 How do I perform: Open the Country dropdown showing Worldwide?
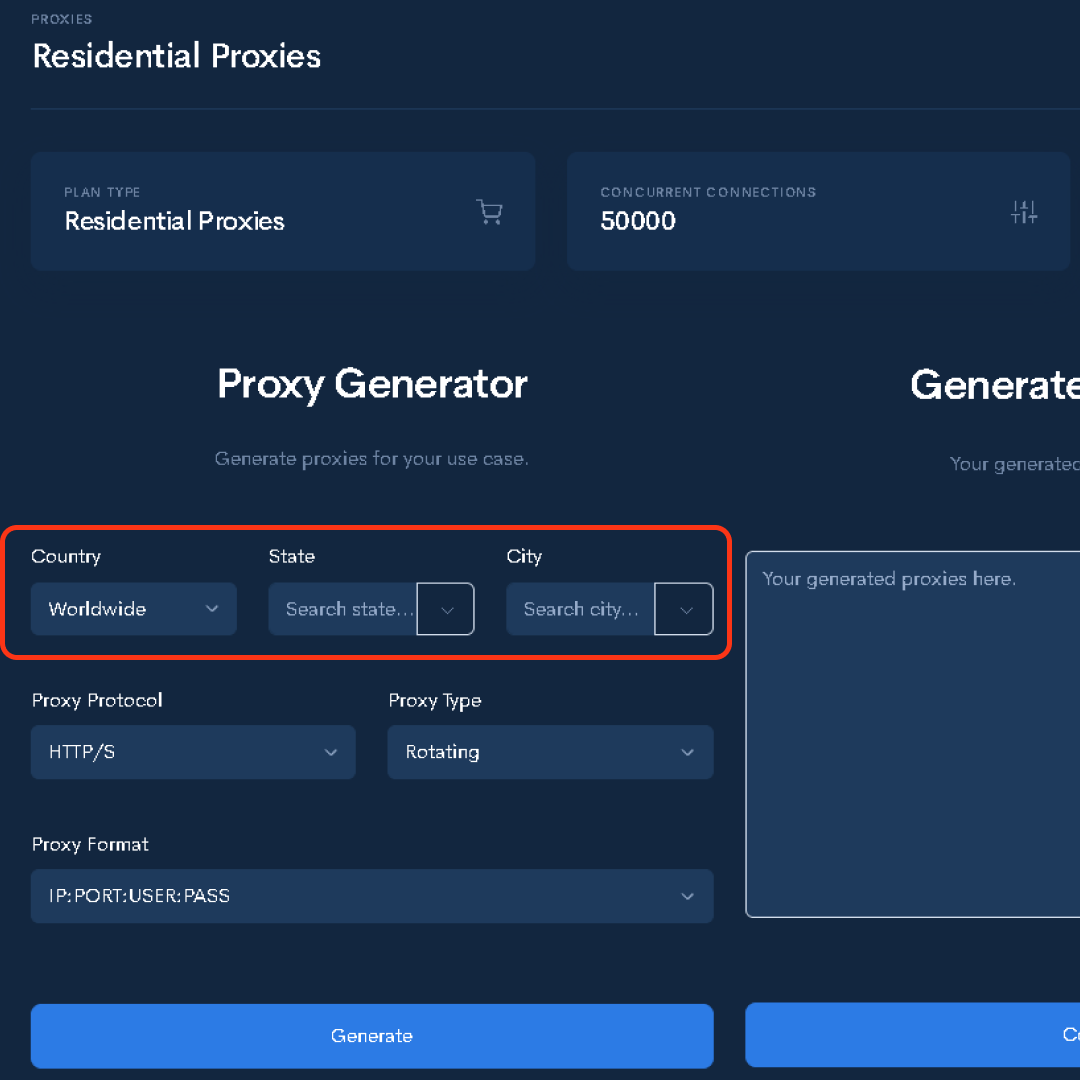pos(134,609)
